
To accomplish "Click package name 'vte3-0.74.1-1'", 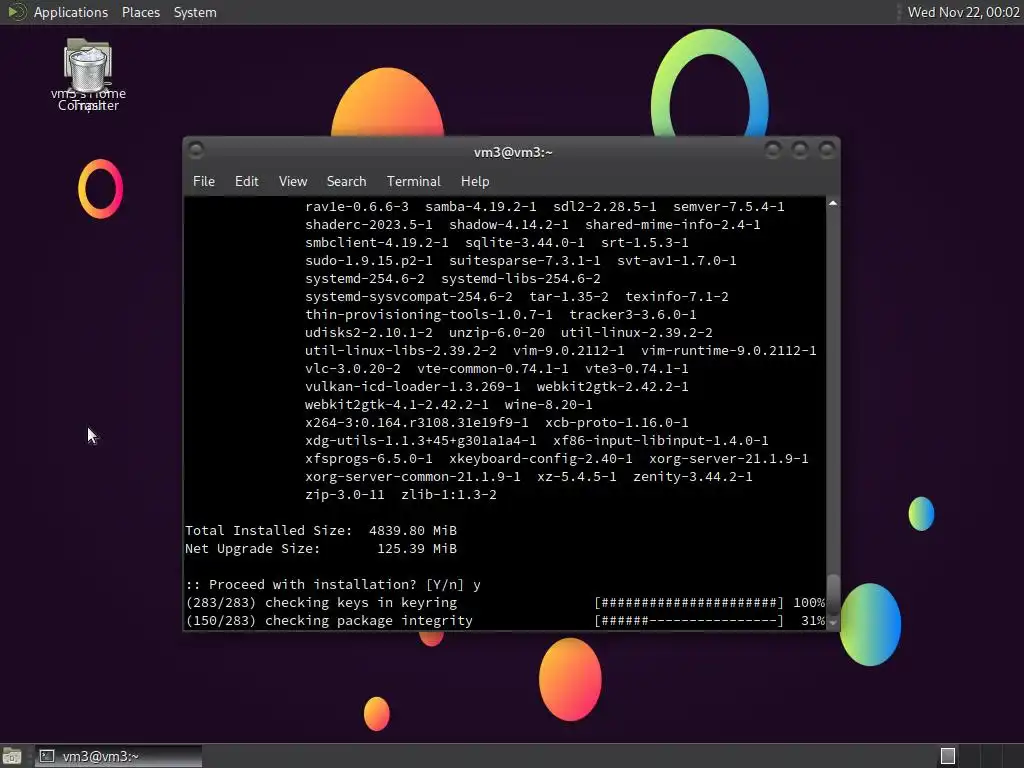I will point(637,368).
